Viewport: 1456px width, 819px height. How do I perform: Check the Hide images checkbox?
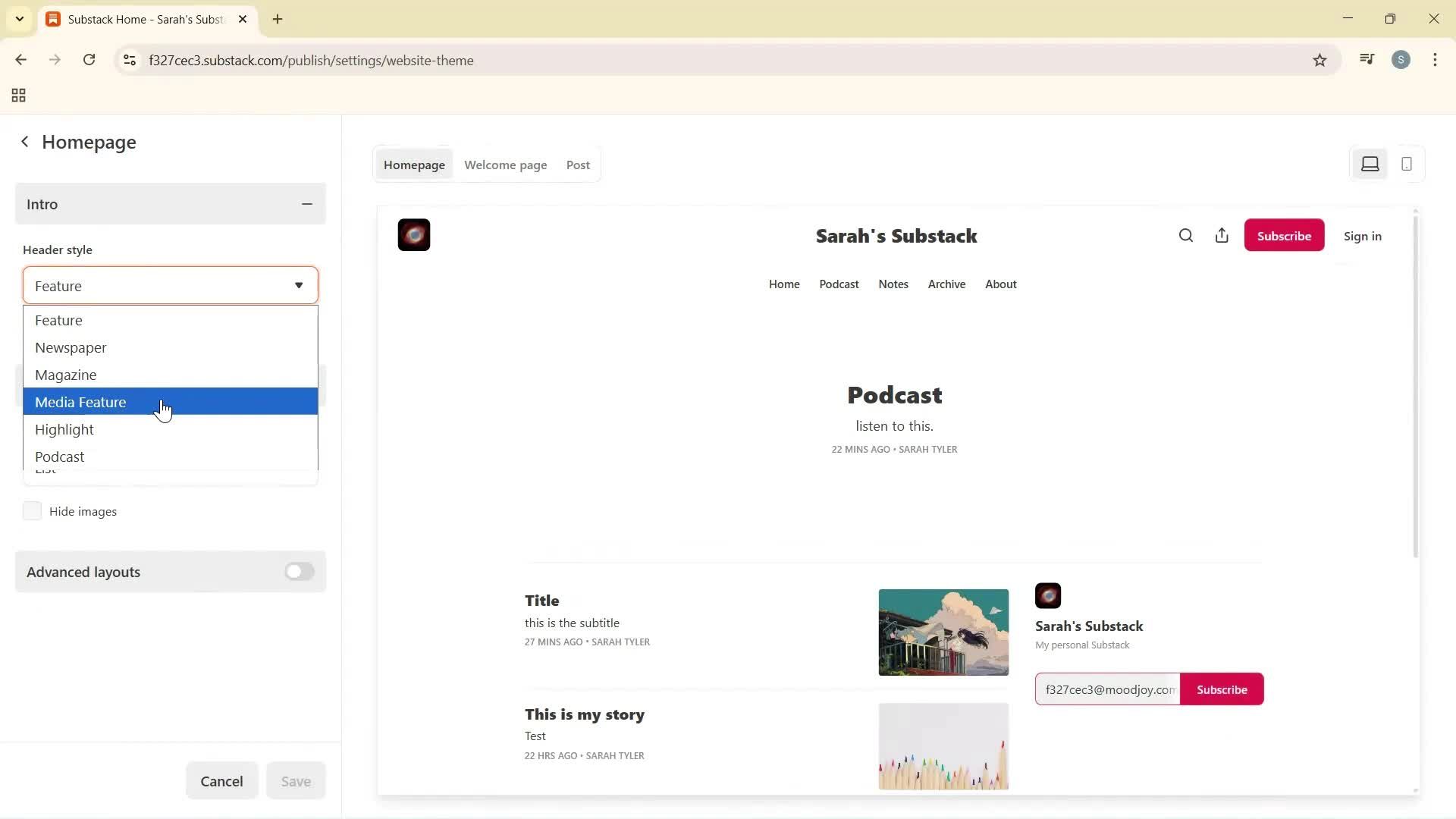32,511
